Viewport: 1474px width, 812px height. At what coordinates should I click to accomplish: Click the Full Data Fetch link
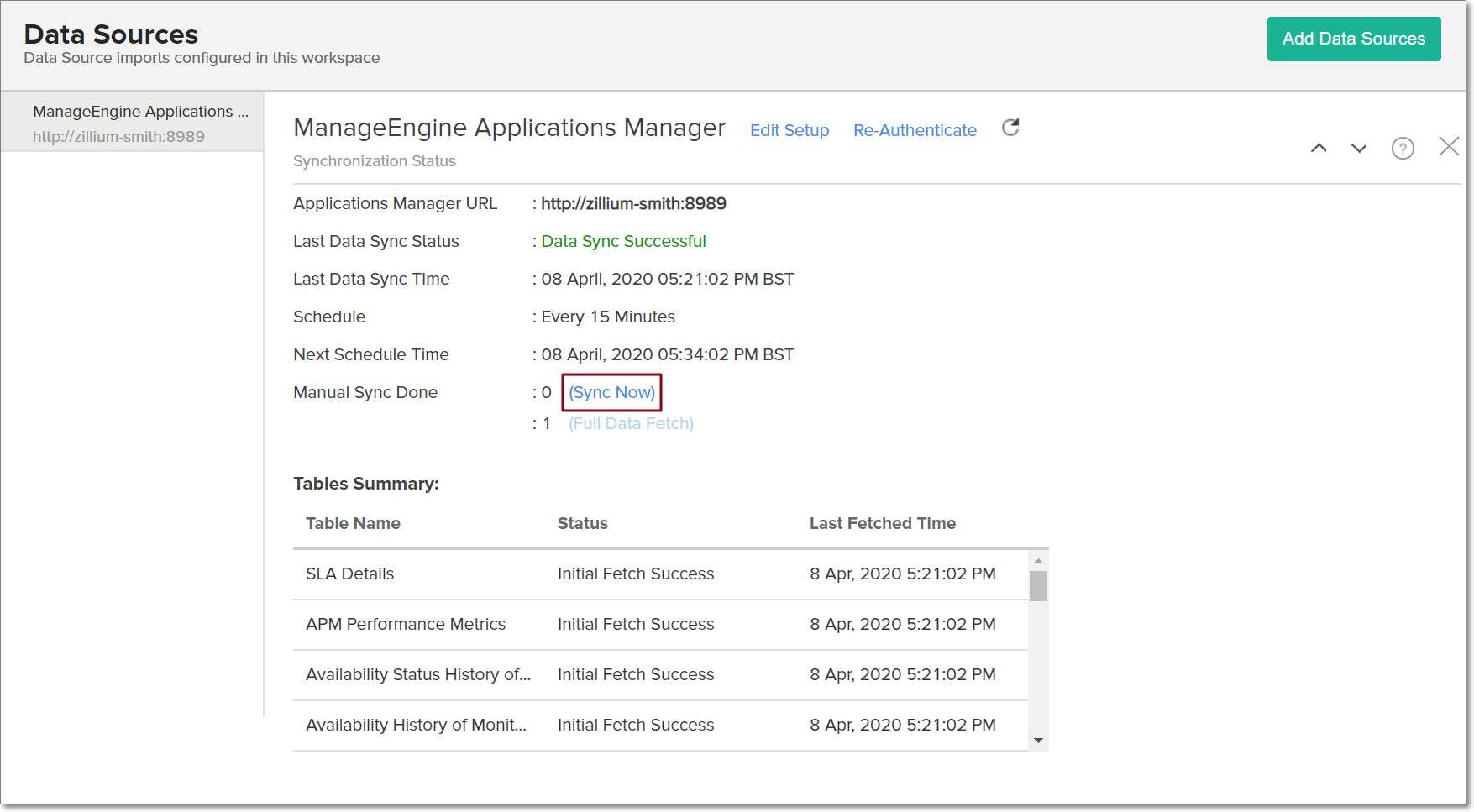pos(631,424)
